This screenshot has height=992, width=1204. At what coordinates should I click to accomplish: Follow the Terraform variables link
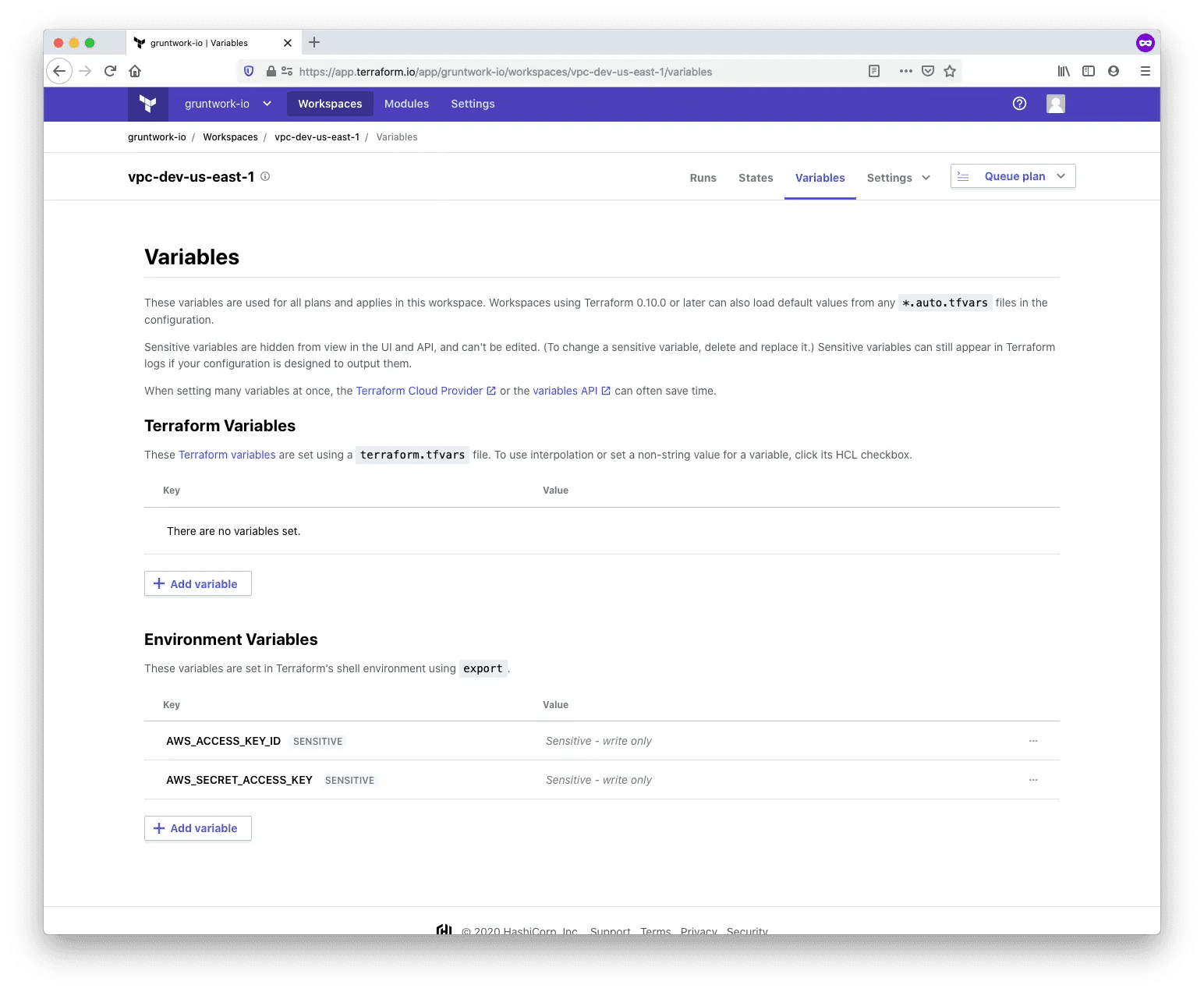pyautogui.click(x=227, y=455)
